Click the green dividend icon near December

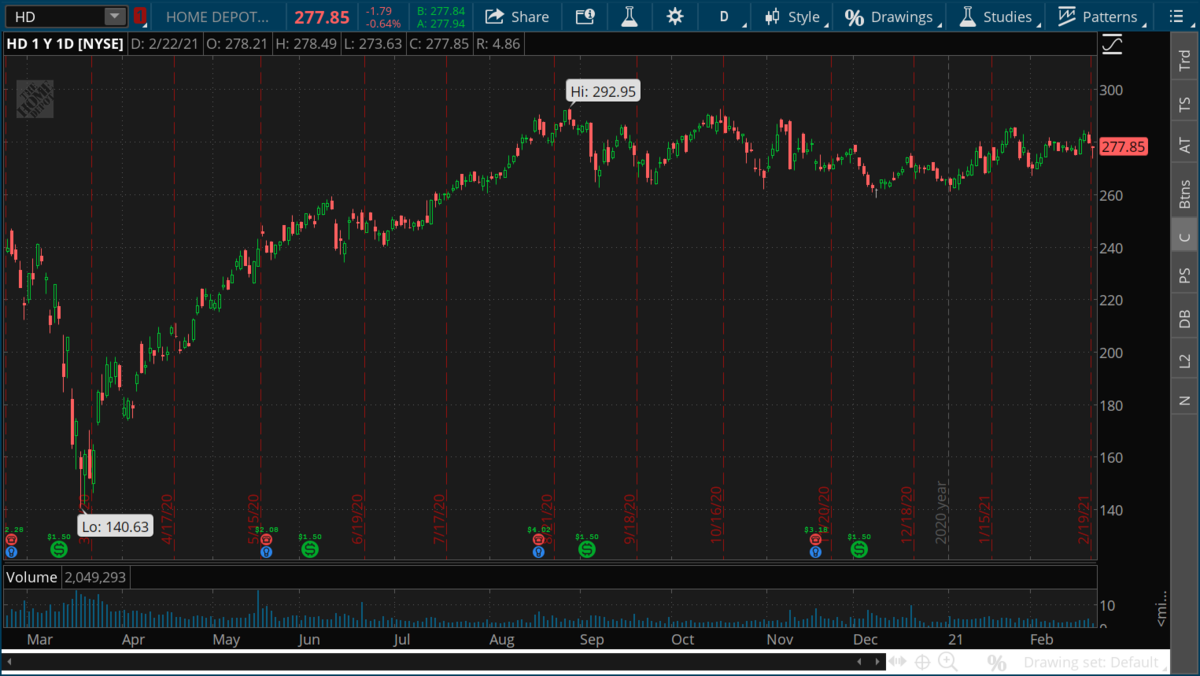point(859,550)
